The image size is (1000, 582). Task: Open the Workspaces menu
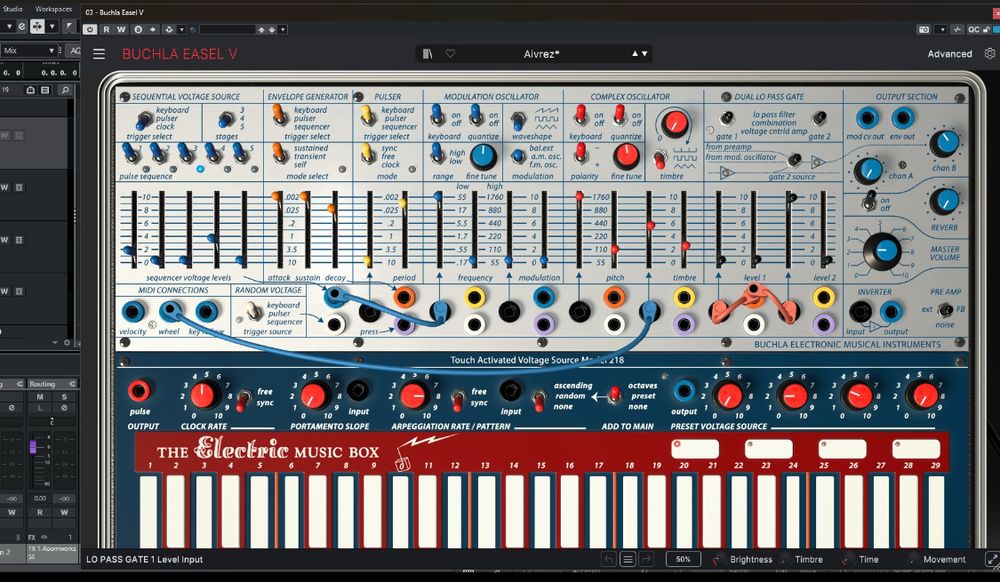[54, 9]
